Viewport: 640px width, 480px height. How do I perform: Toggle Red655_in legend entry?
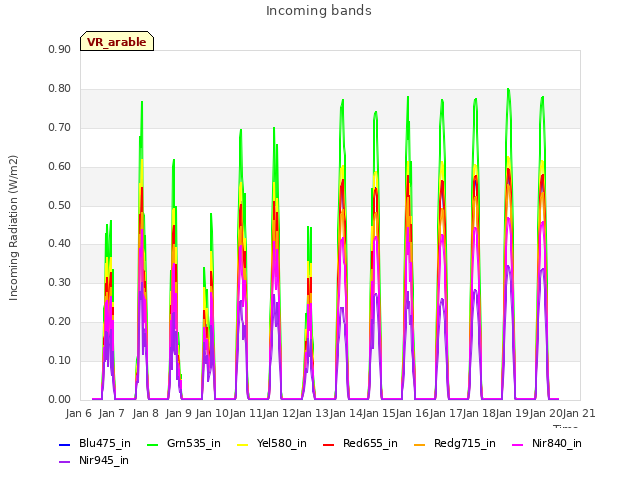point(360,443)
